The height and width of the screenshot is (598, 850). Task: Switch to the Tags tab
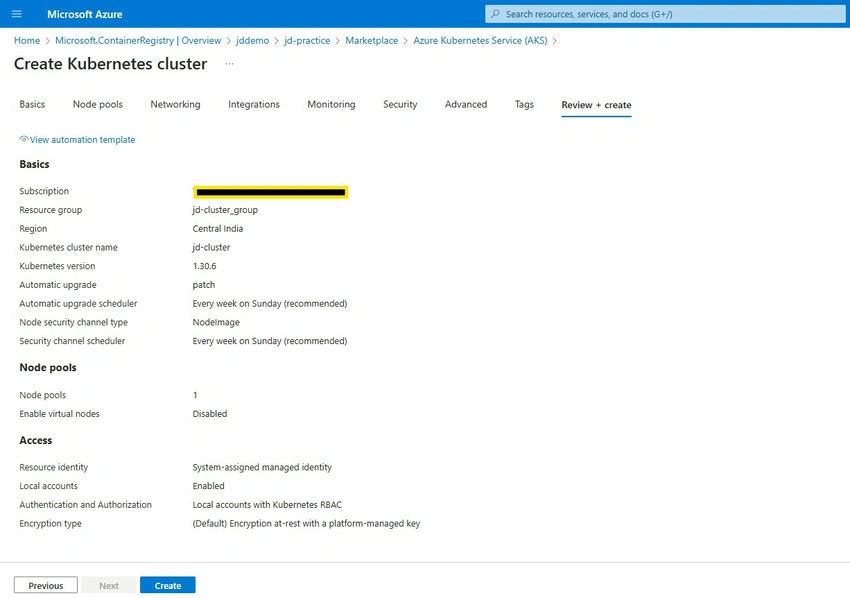[524, 104]
